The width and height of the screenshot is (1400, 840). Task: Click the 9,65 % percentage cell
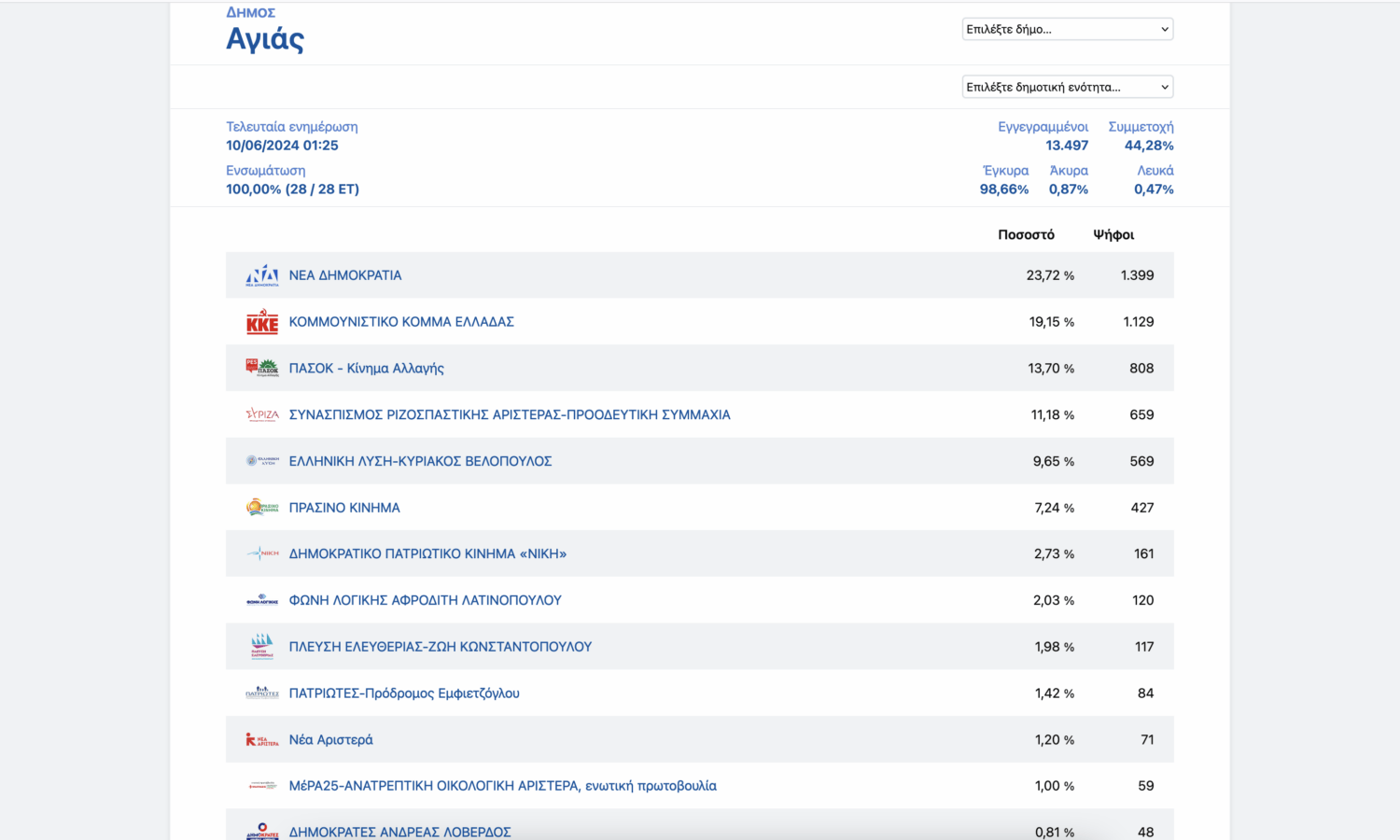(1054, 461)
